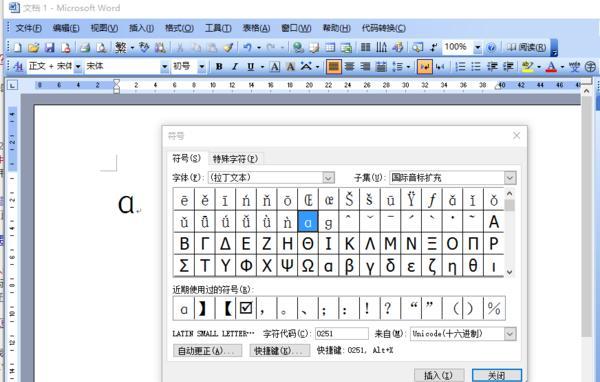
Task: Toggle bold formatting
Action: click(x=219, y=67)
